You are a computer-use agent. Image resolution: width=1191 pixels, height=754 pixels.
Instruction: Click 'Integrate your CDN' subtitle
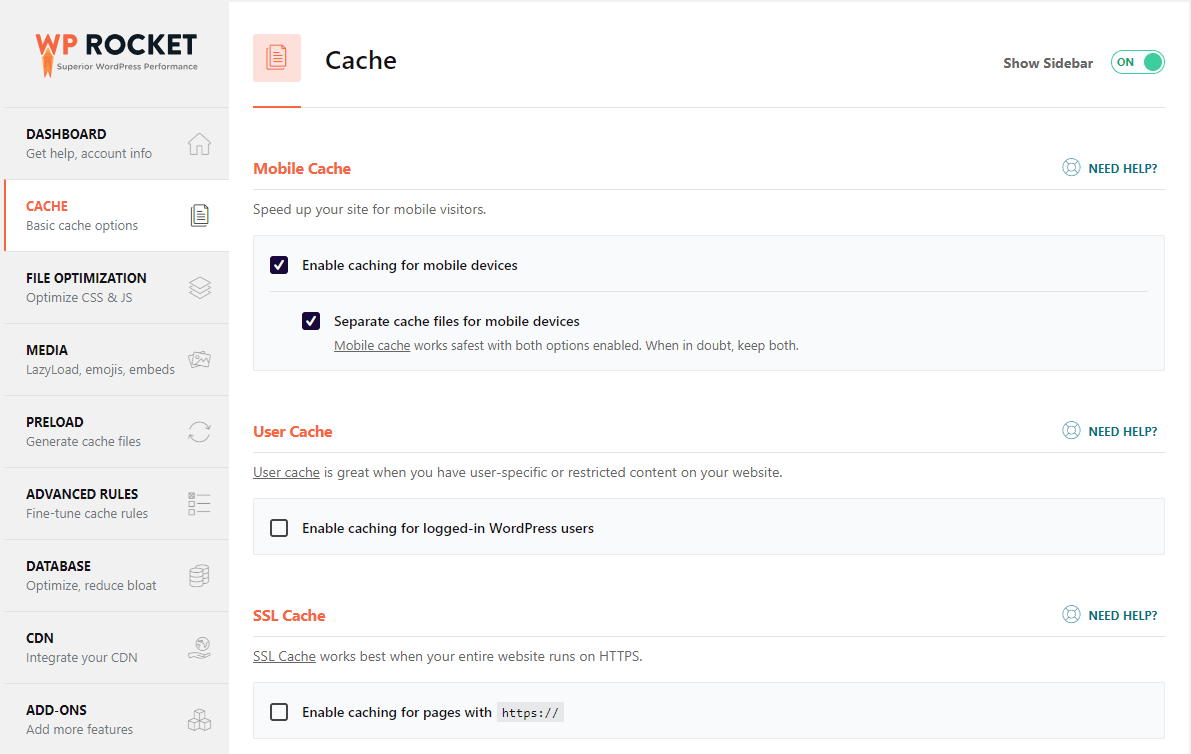click(x=81, y=658)
